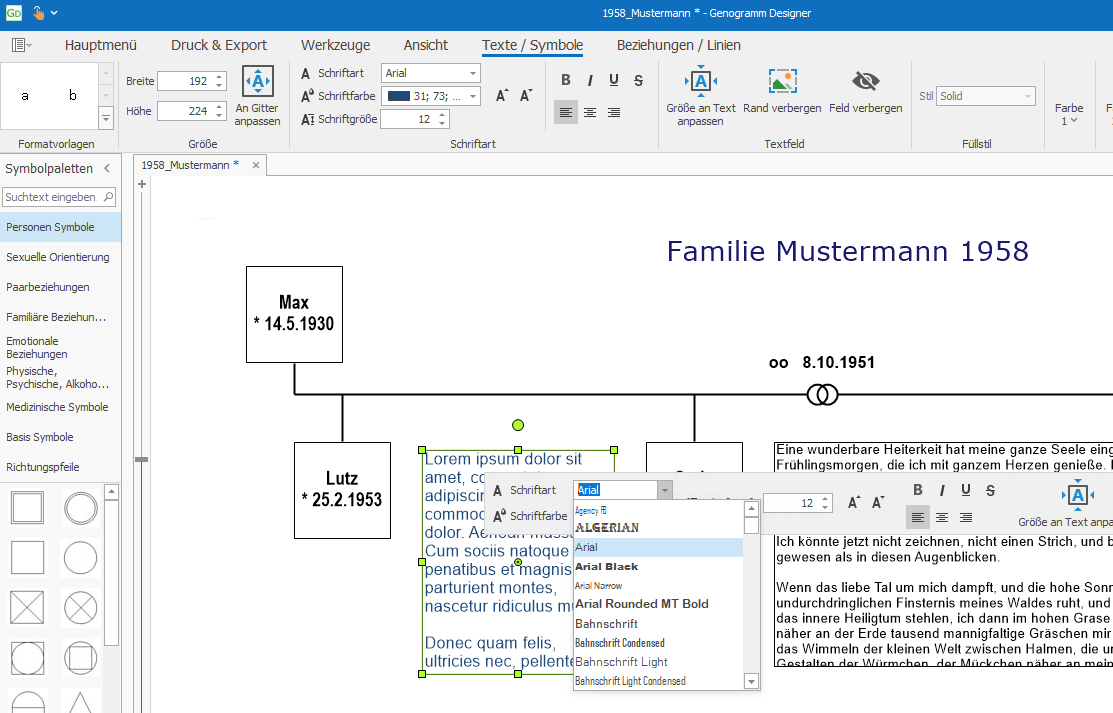Click the Schriftfarbe color swatch
Screen dimensions: 1113x713
pyautogui.click(x=399, y=96)
